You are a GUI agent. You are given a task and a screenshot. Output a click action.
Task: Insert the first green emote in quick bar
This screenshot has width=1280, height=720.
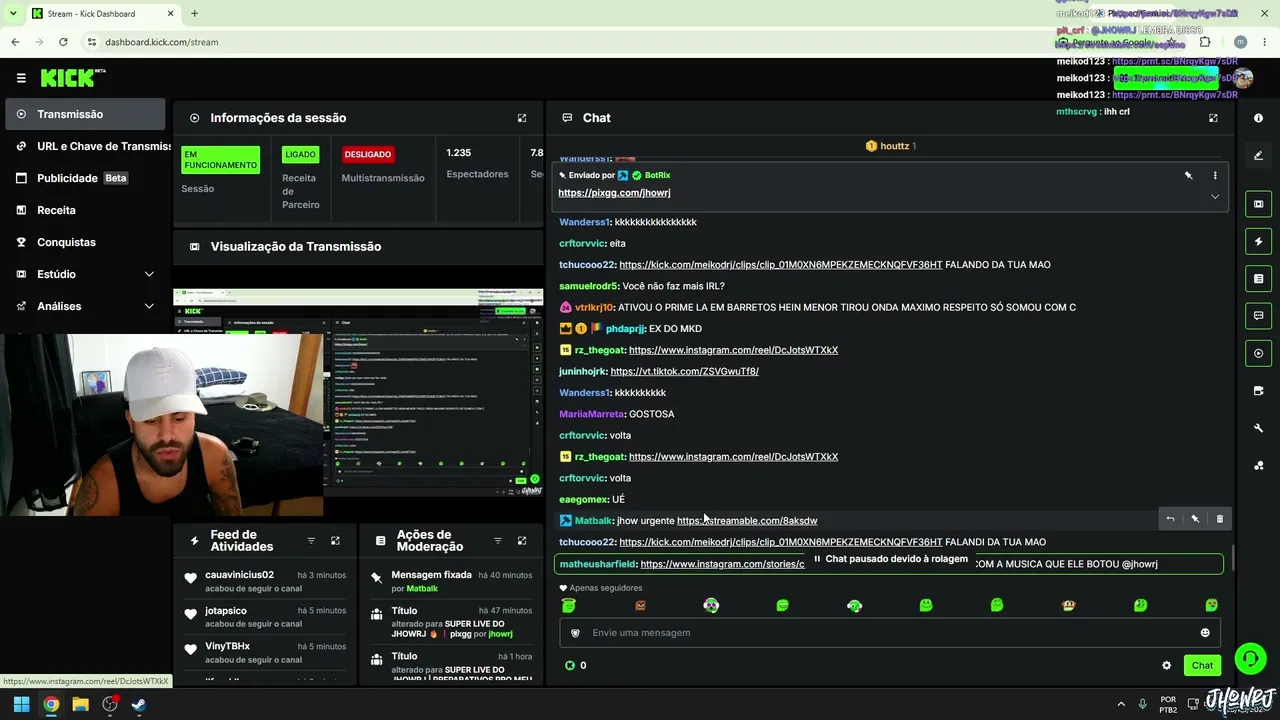coord(569,605)
